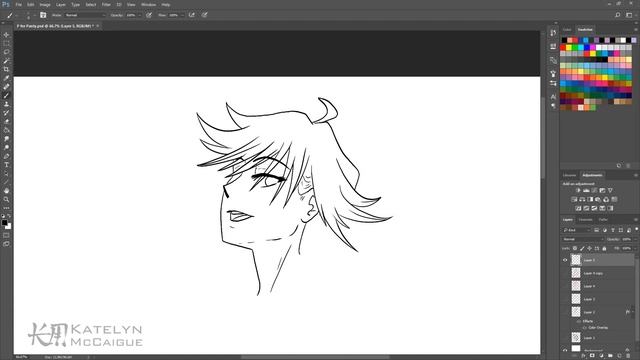Image resolution: width=640 pixels, height=360 pixels.
Task: Open the Image menu
Action: [45, 4]
